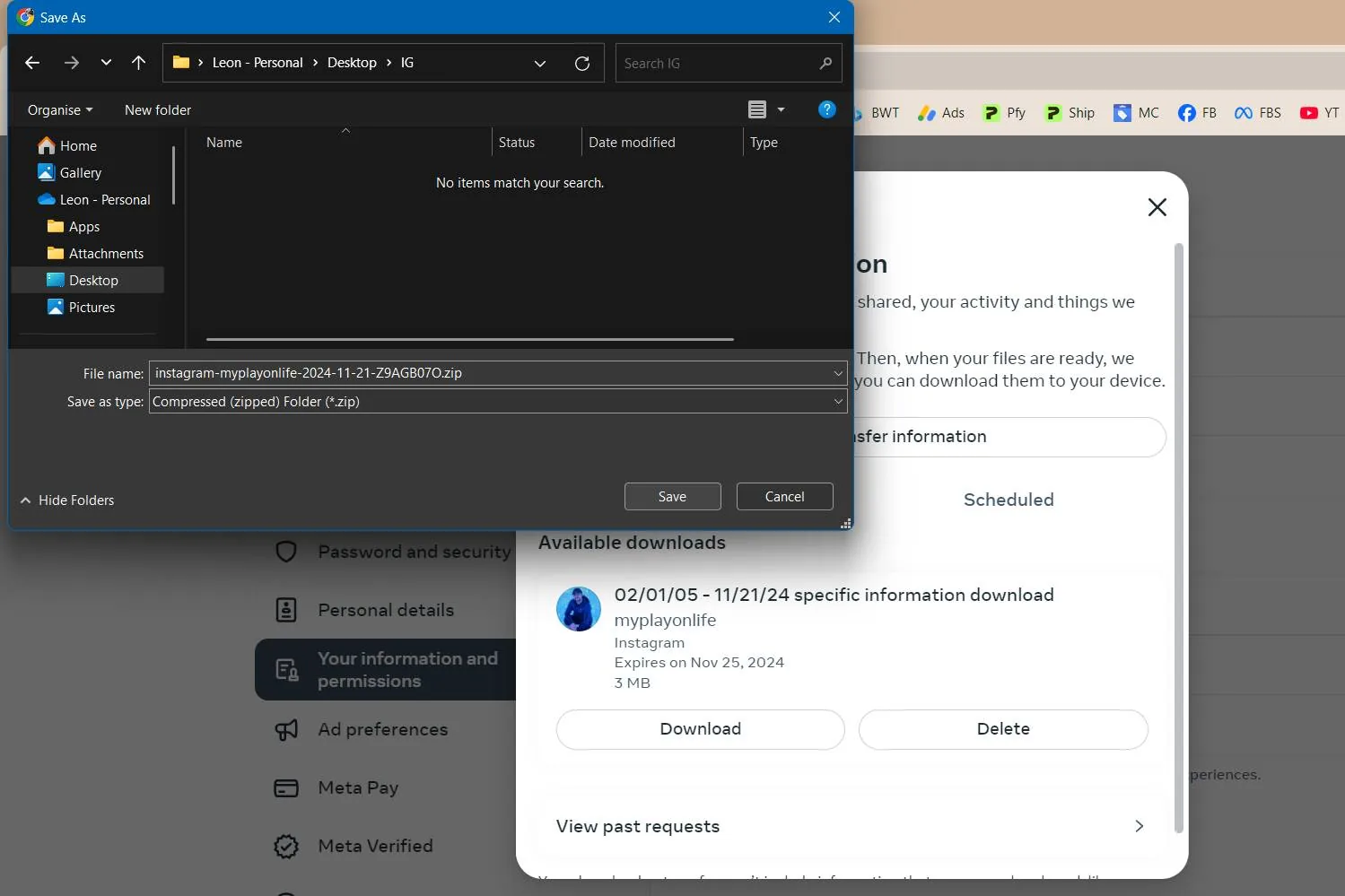Open the Save as type dropdown
The image size is (1345, 896).
pyautogui.click(x=837, y=401)
